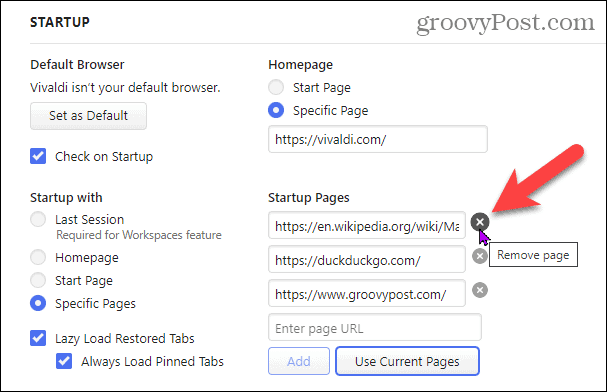
Task: Click the Wikipedia startup page URL field
Action: pos(367,226)
